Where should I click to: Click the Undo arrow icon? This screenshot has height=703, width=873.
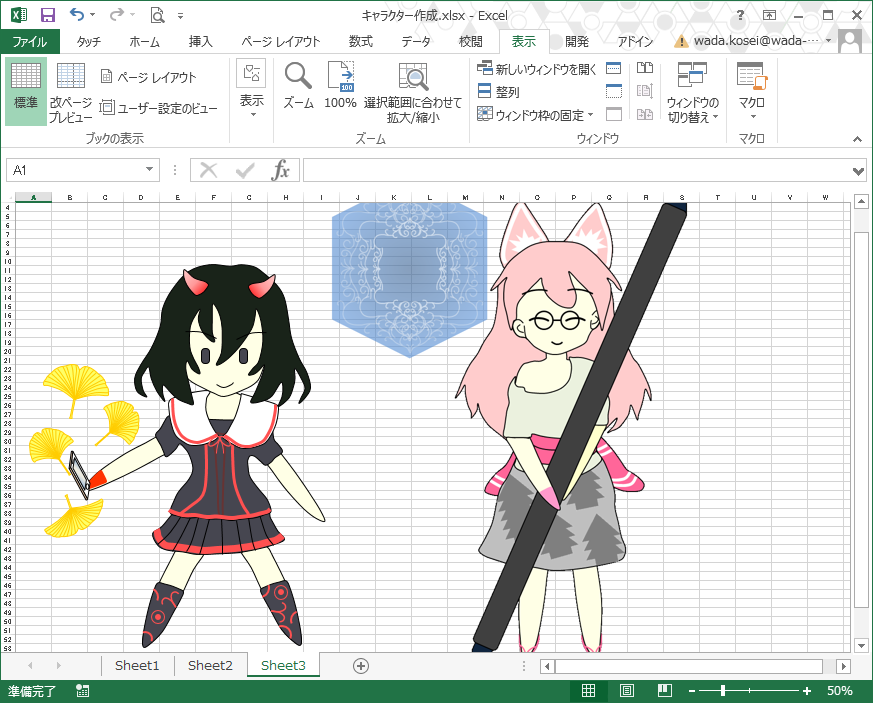point(79,15)
